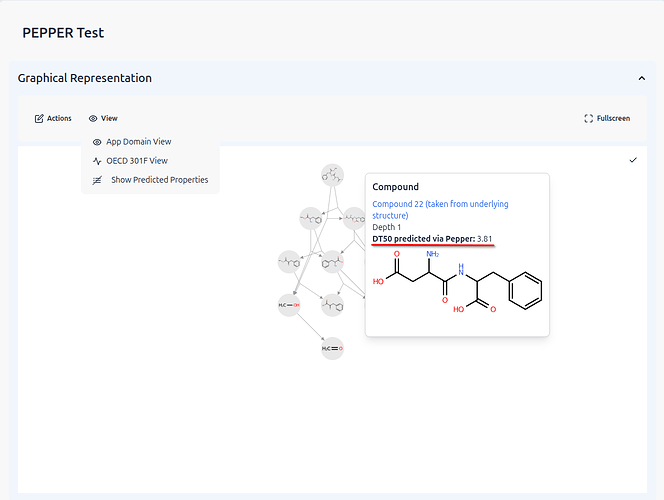Click the OECD 301F pulse icon
Image resolution: width=664 pixels, height=500 pixels.
[97, 161]
